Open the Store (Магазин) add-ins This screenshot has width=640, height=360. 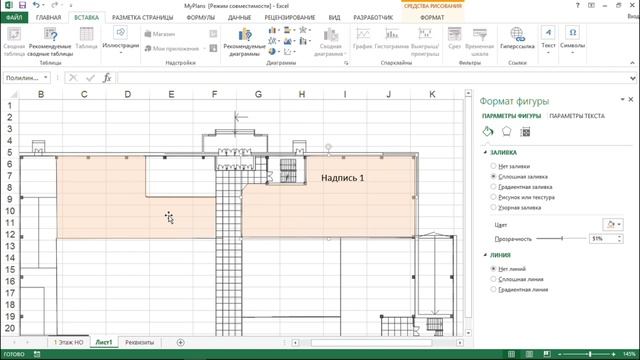pos(160,34)
